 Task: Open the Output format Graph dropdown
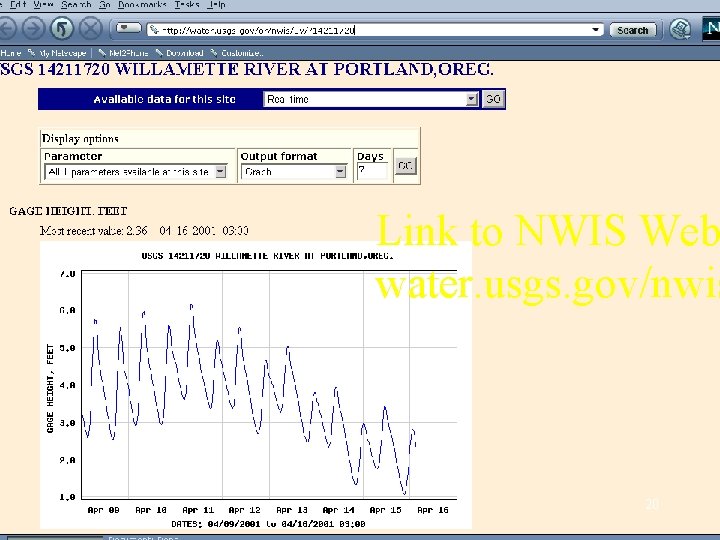pyautogui.click(x=293, y=172)
